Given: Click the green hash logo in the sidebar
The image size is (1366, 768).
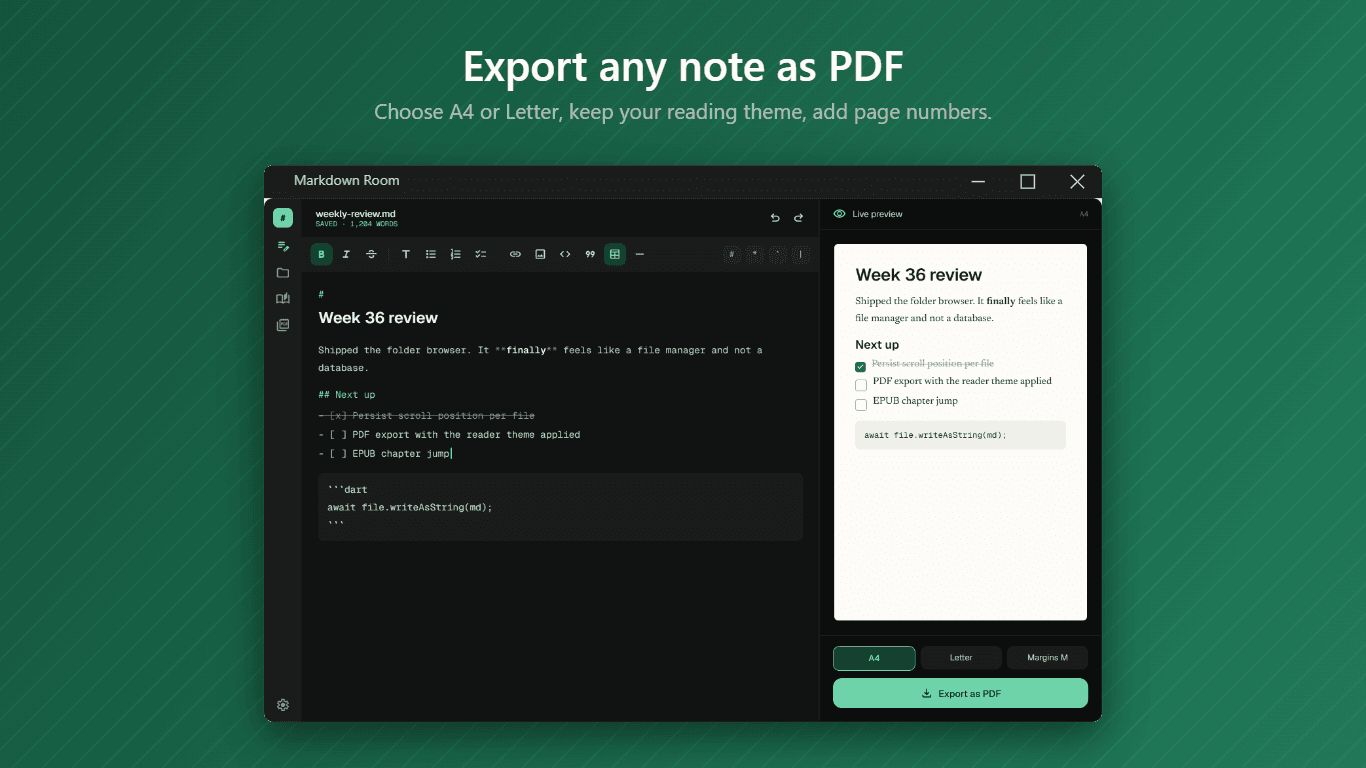Looking at the screenshot, I should pos(283,218).
